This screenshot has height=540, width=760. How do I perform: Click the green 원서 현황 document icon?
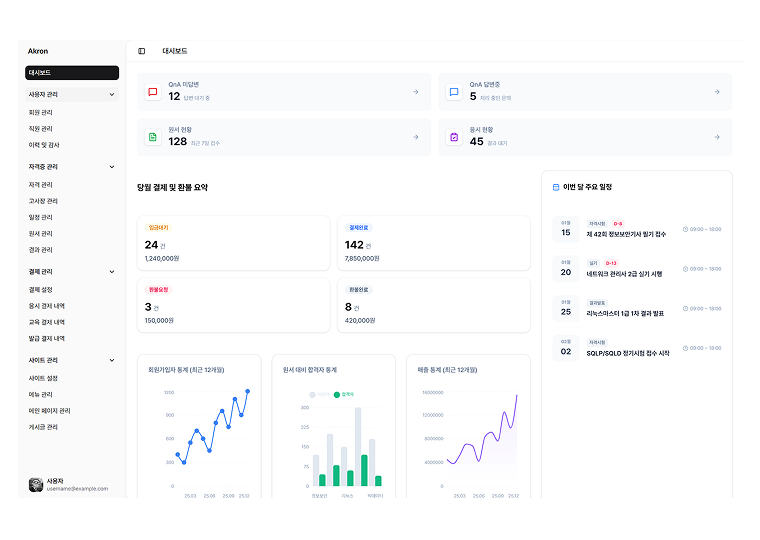tap(153, 137)
